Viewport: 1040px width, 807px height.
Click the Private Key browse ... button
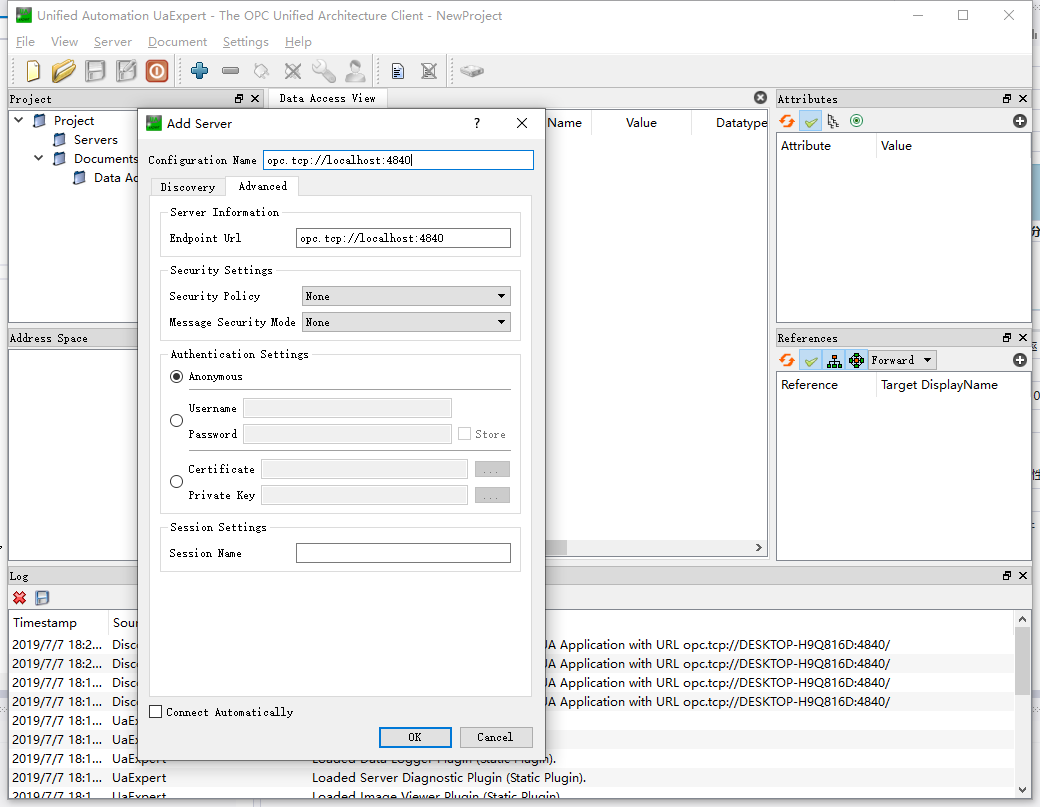pyautogui.click(x=492, y=495)
